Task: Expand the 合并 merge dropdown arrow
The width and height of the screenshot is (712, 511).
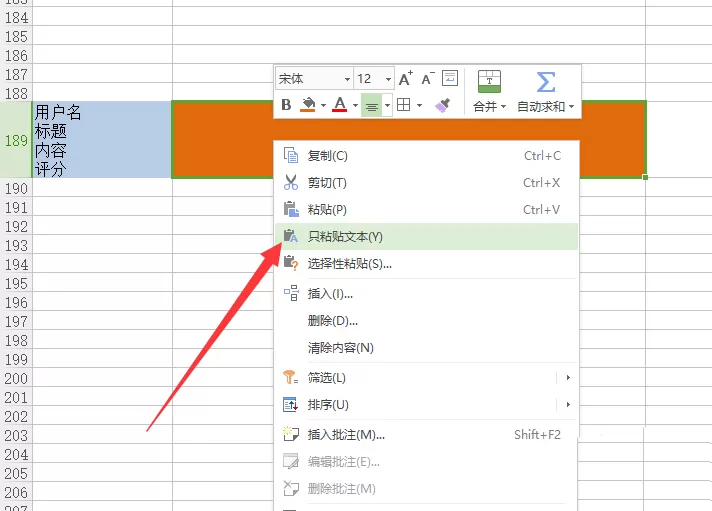Action: pos(503,107)
